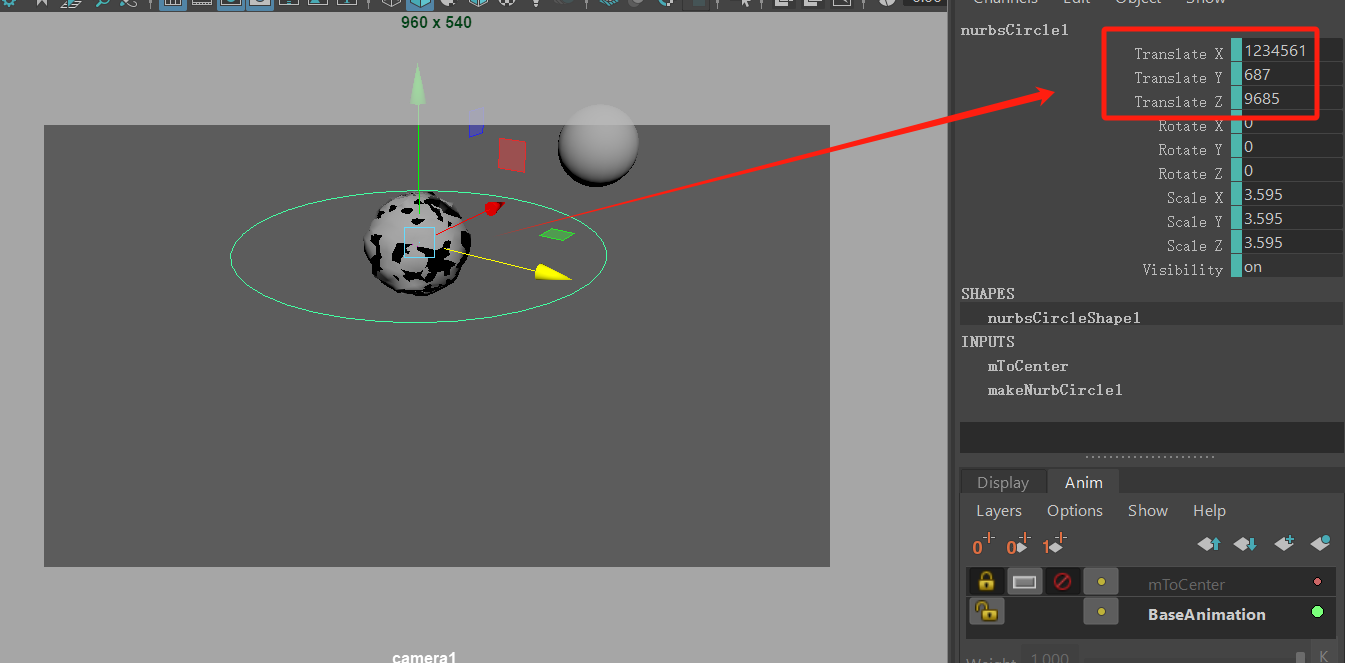Image resolution: width=1345 pixels, height=663 pixels.
Task: Click the center handle of the move manipulator
Action: 418,242
